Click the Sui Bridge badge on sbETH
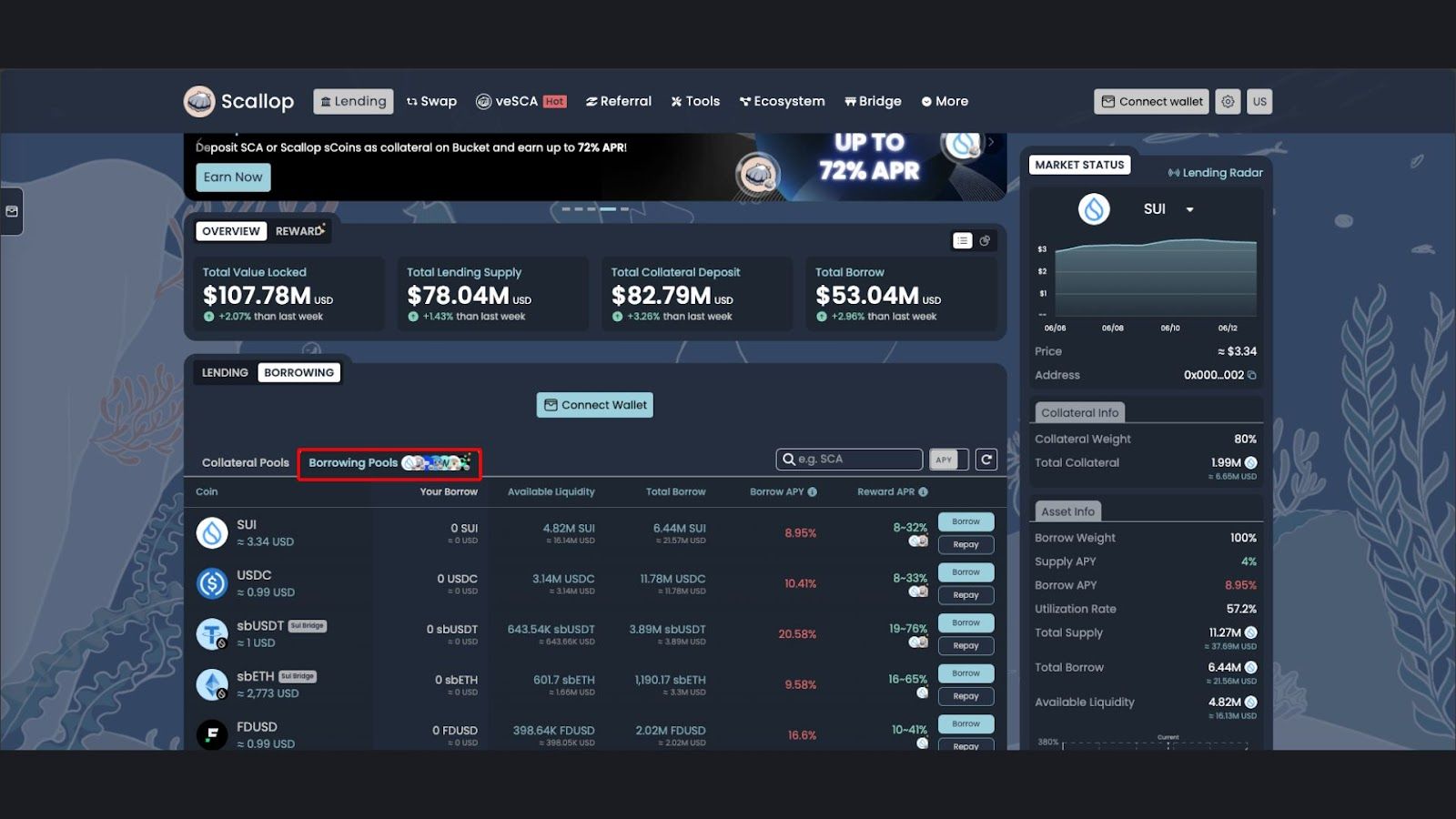Screen dimensions: 1456x819 (298, 676)
